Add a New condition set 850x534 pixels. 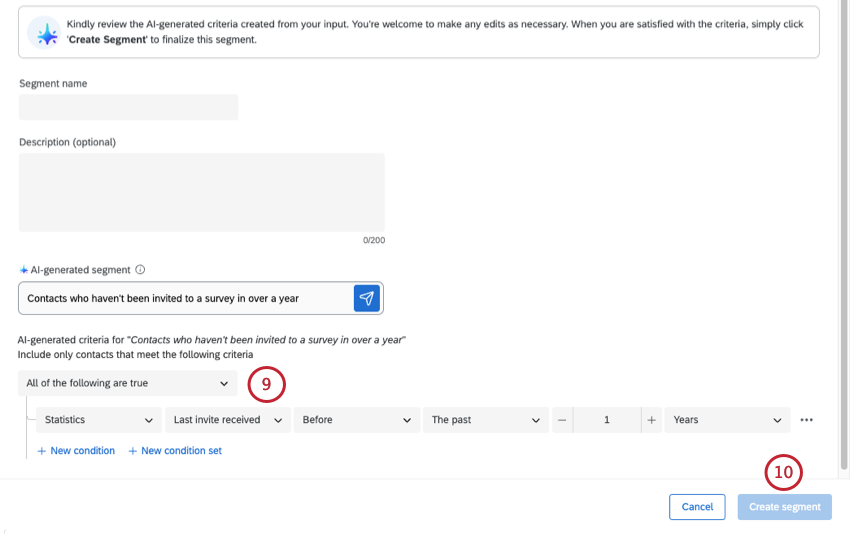pos(175,451)
